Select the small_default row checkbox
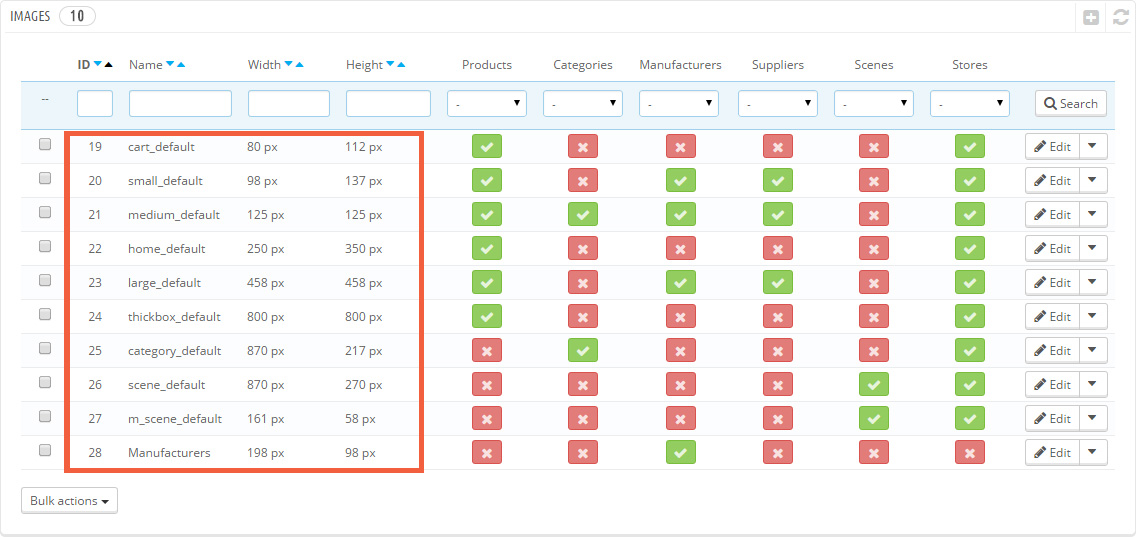The height and width of the screenshot is (537, 1136). (x=45, y=178)
